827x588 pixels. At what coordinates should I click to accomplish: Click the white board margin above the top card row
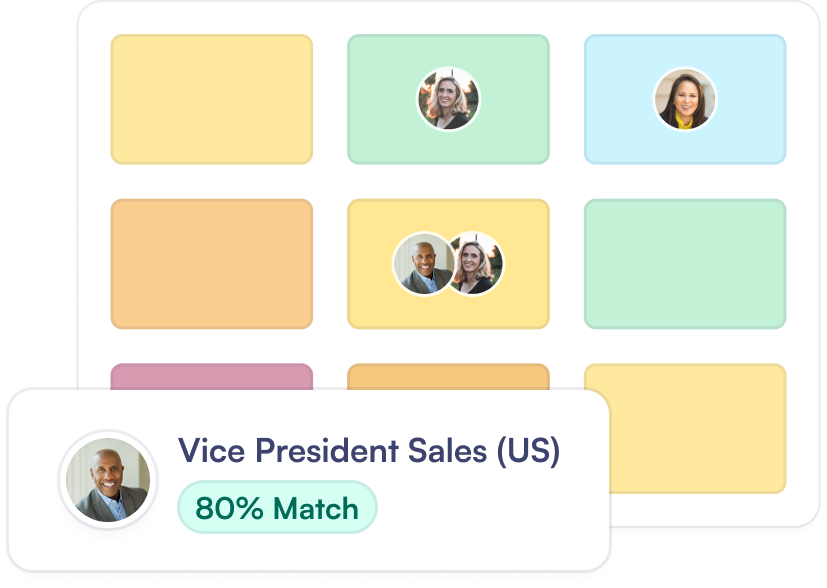click(x=448, y=18)
